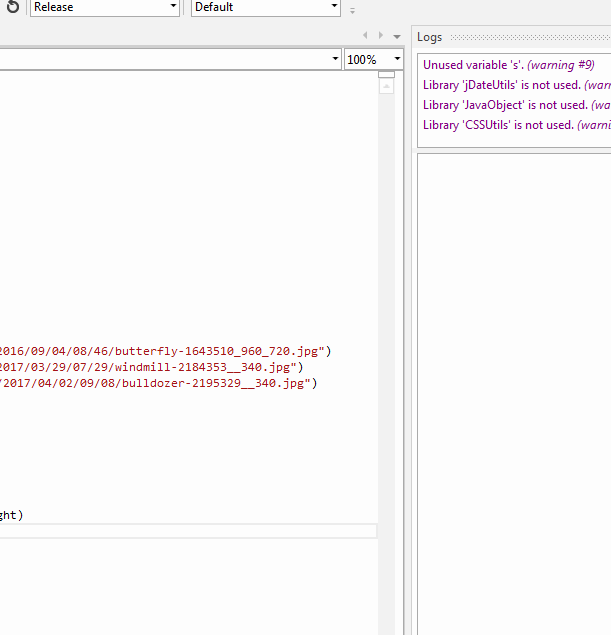Click the bulldozer-2195329__340.jpg code line
The image size is (611, 635).
click(158, 383)
